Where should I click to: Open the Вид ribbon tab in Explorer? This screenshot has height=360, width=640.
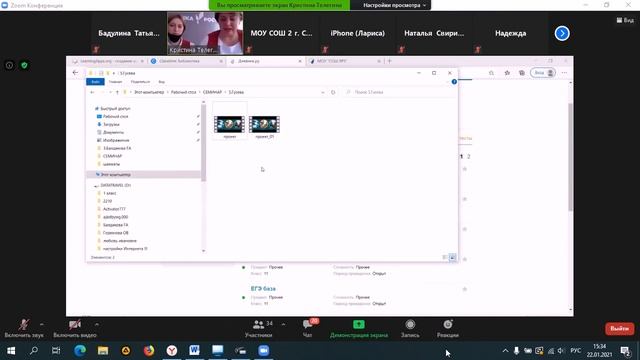click(x=162, y=82)
